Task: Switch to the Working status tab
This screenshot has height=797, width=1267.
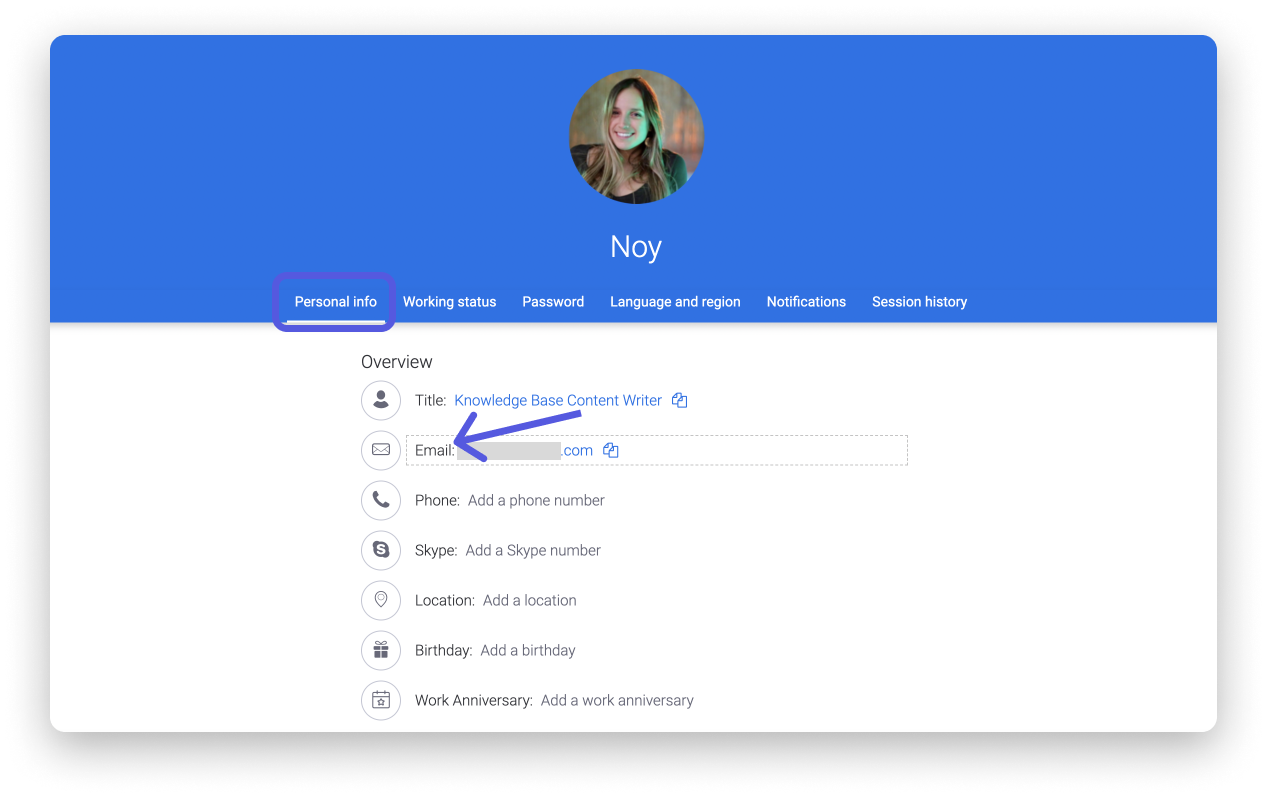Action: point(449,301)
